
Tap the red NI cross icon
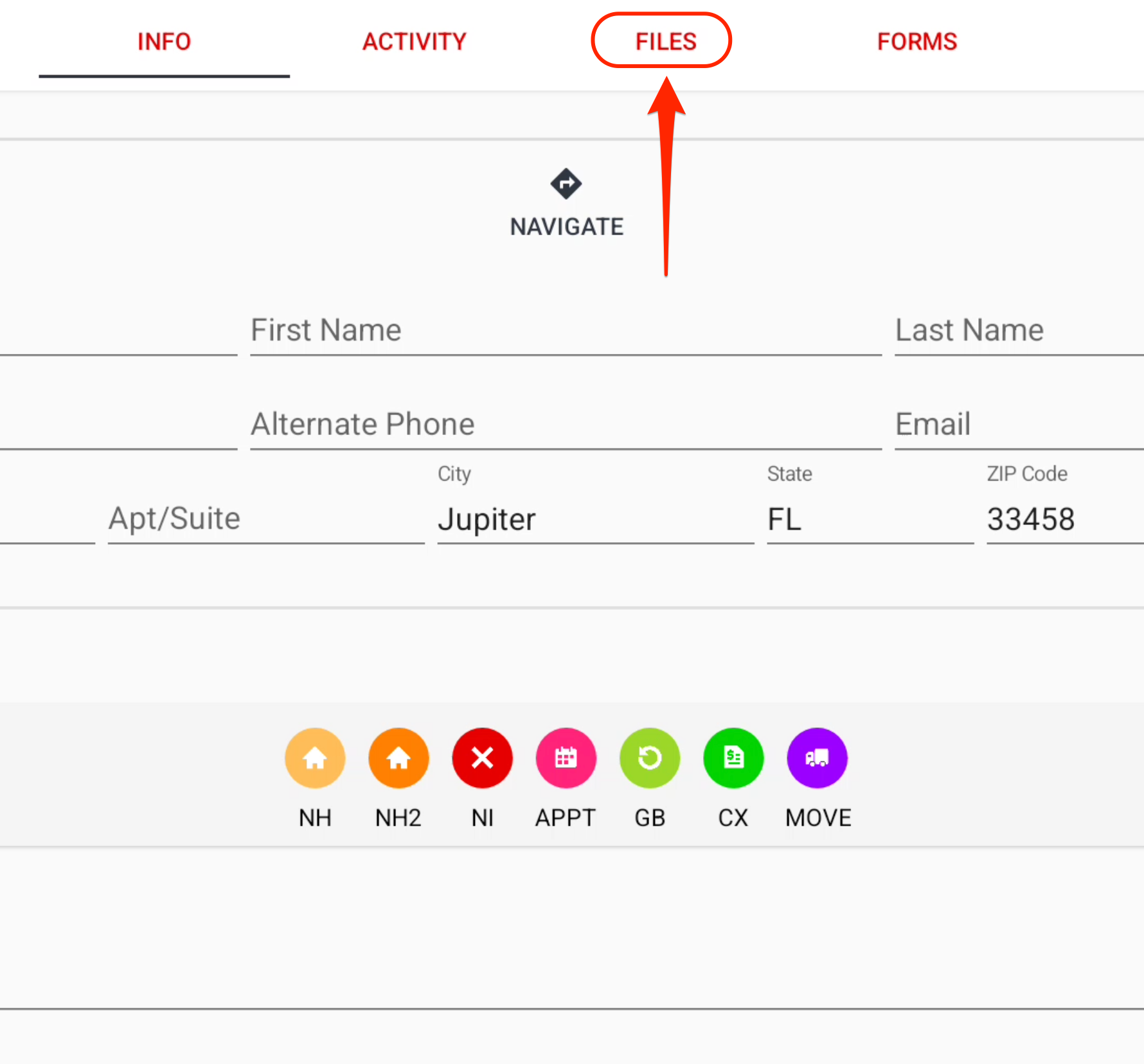[483, 758]
